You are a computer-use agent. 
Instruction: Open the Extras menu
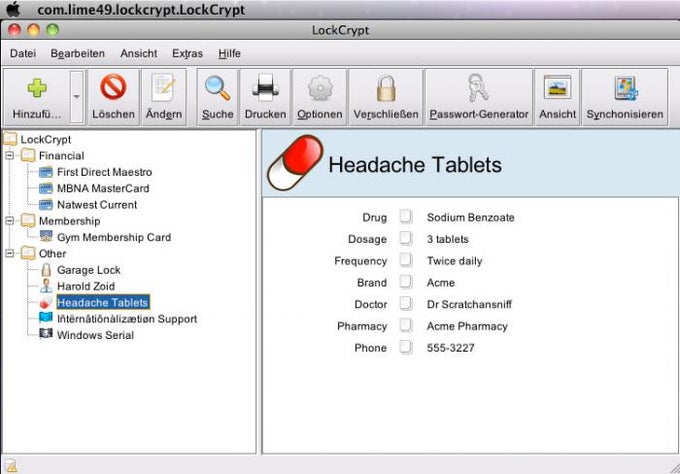click(x=187, y=53)
